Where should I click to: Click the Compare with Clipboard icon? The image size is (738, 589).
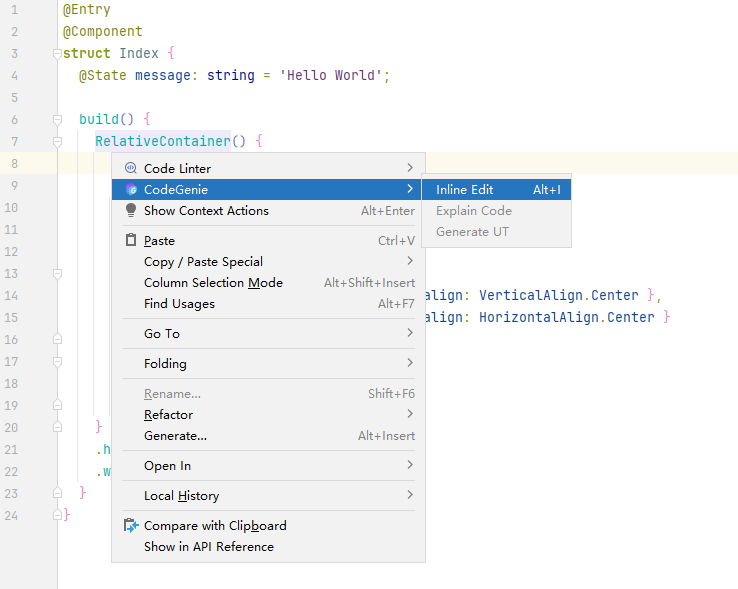click(x=131, y=525)
